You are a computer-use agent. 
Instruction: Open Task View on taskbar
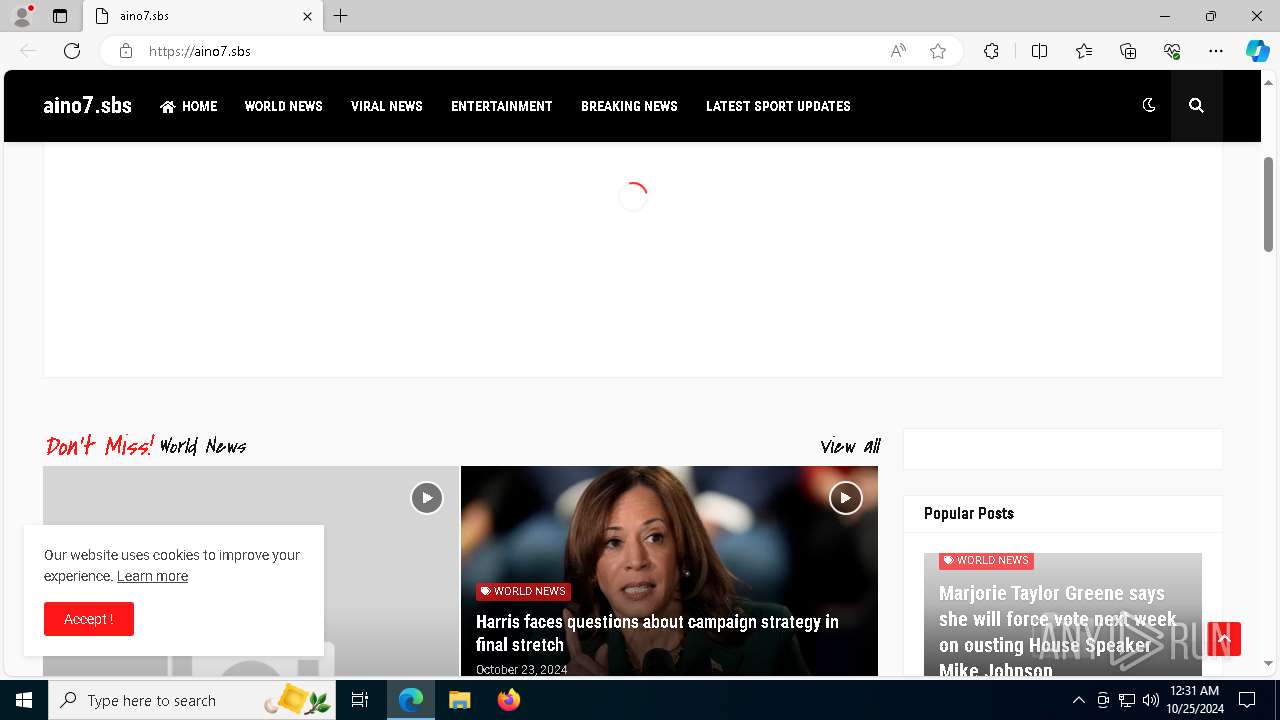[x=360, y=700]
